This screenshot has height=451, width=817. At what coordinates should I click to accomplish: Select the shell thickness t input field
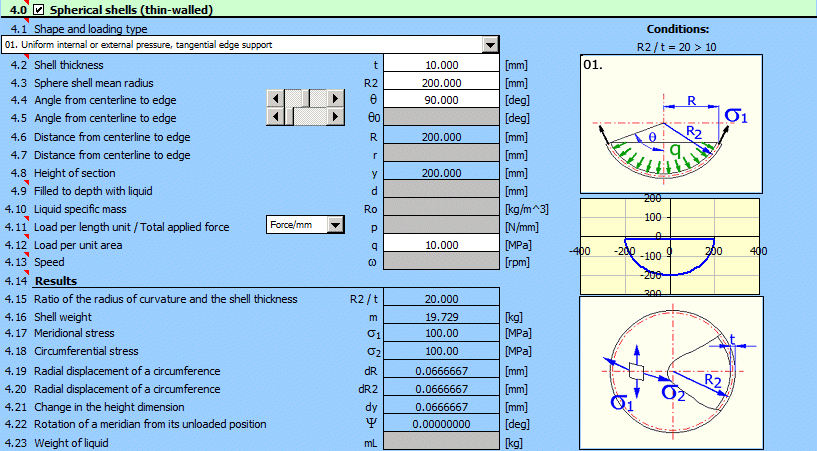[441, 65]
